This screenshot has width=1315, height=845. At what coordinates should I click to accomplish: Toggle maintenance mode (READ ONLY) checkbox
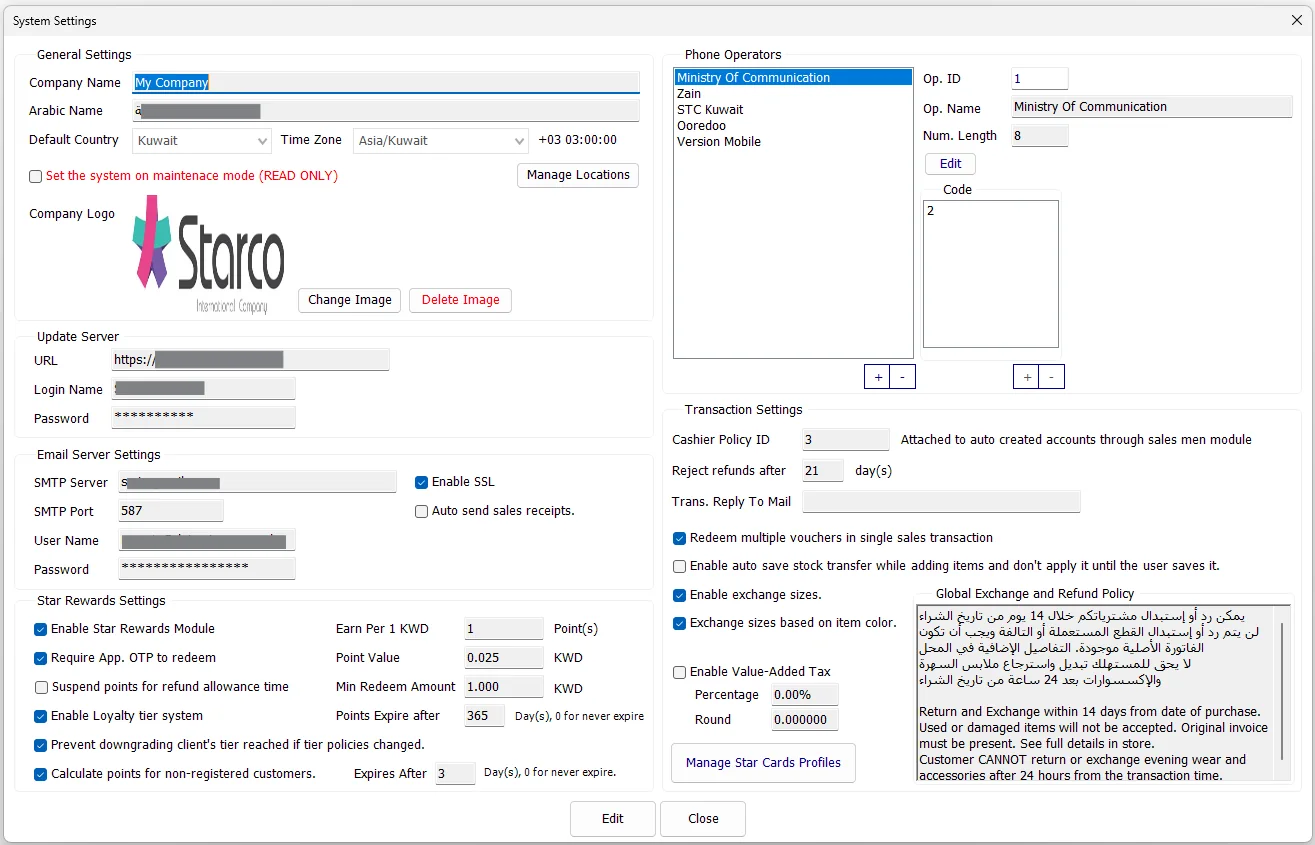point(36,176)
